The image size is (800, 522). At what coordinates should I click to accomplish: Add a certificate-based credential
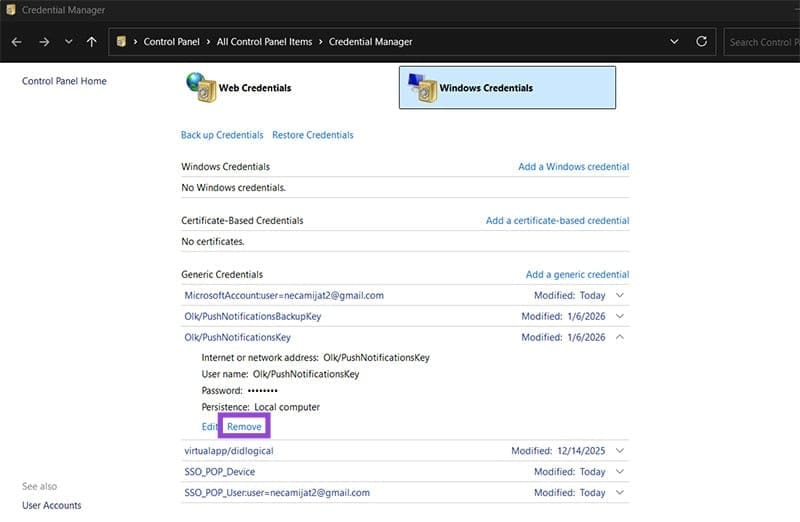557,220
